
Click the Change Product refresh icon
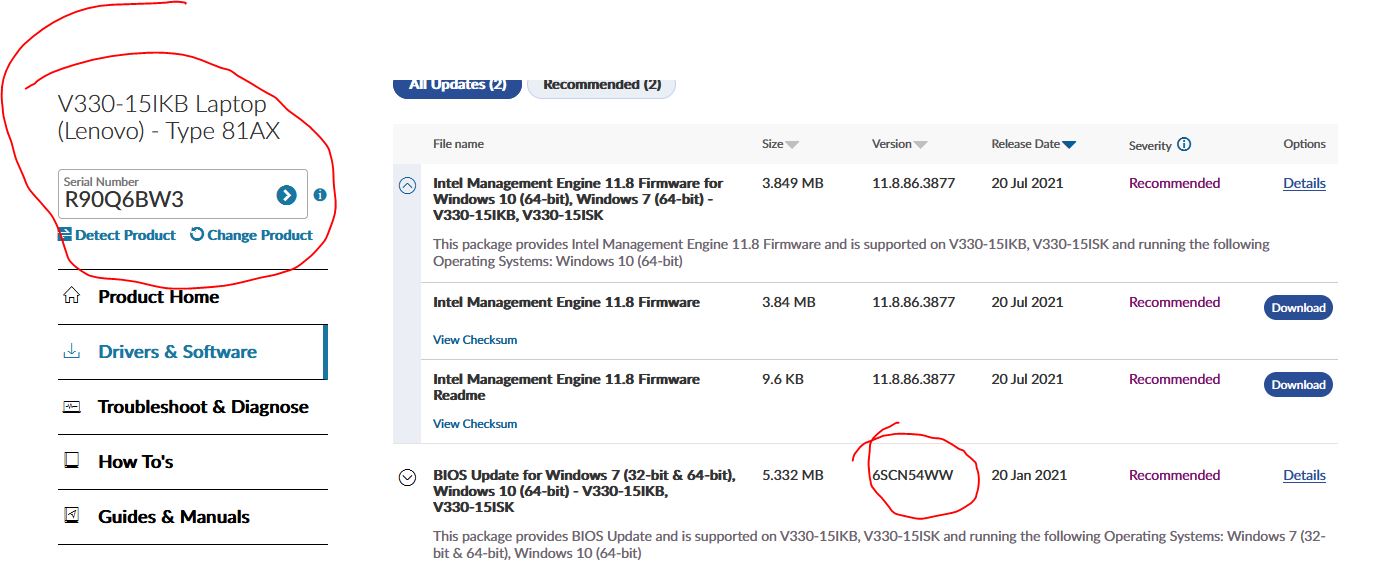197,235
